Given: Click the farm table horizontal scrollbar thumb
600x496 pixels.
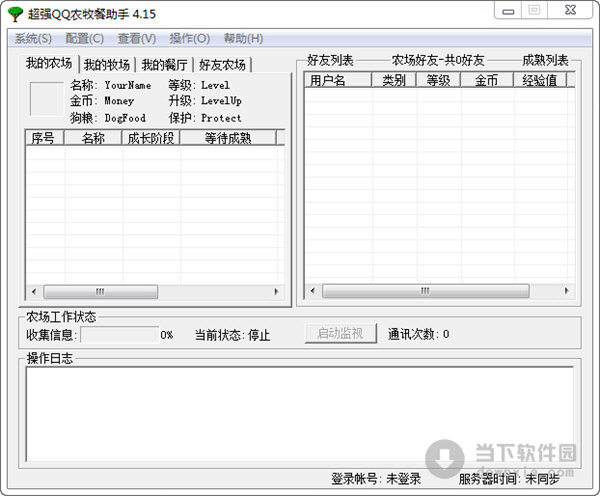Looking at the screenshot, I should 101,292.
